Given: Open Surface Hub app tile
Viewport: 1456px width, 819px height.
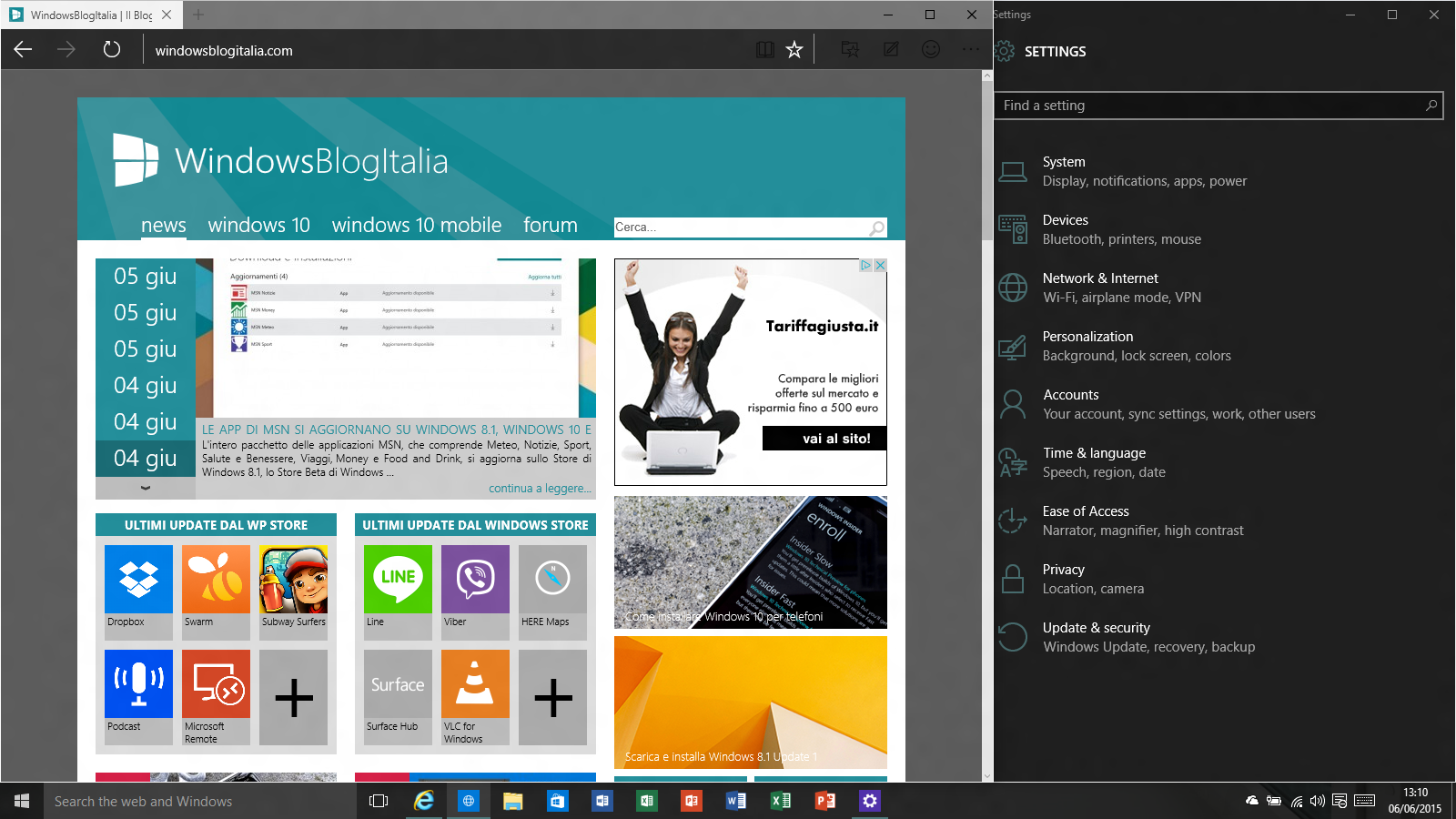Looking at the screenshot, I should [398, 697].
